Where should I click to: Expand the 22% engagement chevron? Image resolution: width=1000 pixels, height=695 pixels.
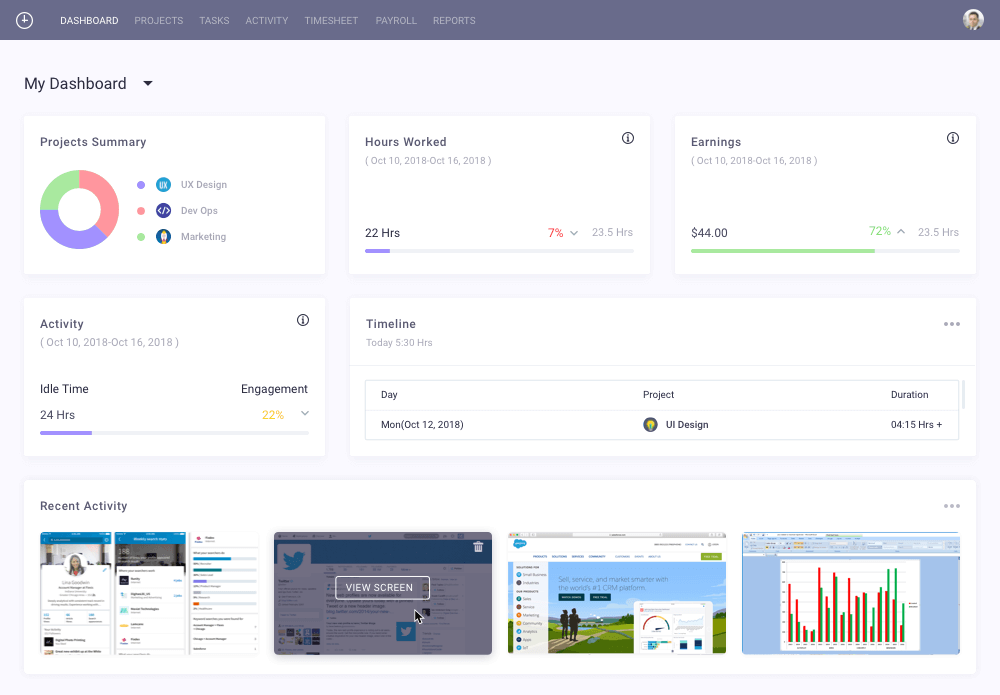[304, 413]
